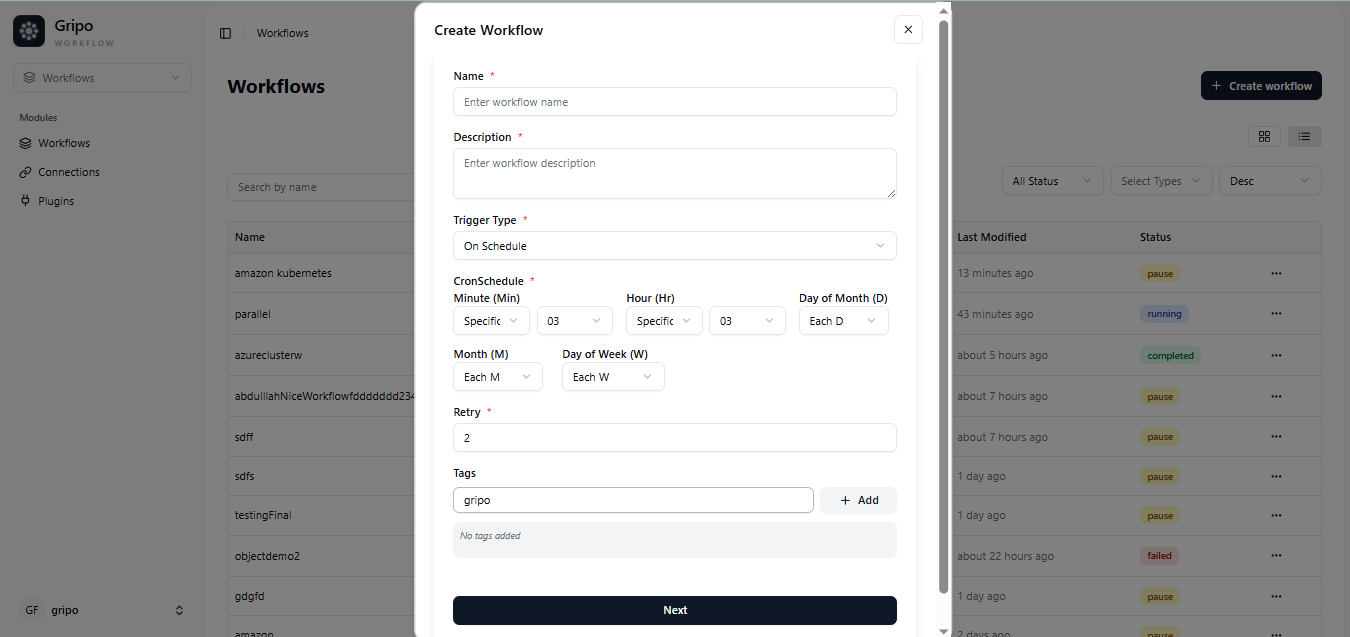Screen dimensions: 1350x637
Task: Switch to grid view layout
Action: pyautogui.click(x=1264, y=137)
